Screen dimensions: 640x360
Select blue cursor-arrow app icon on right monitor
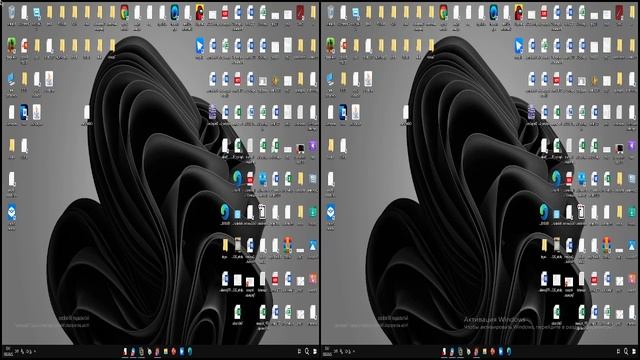click(519, 46)
